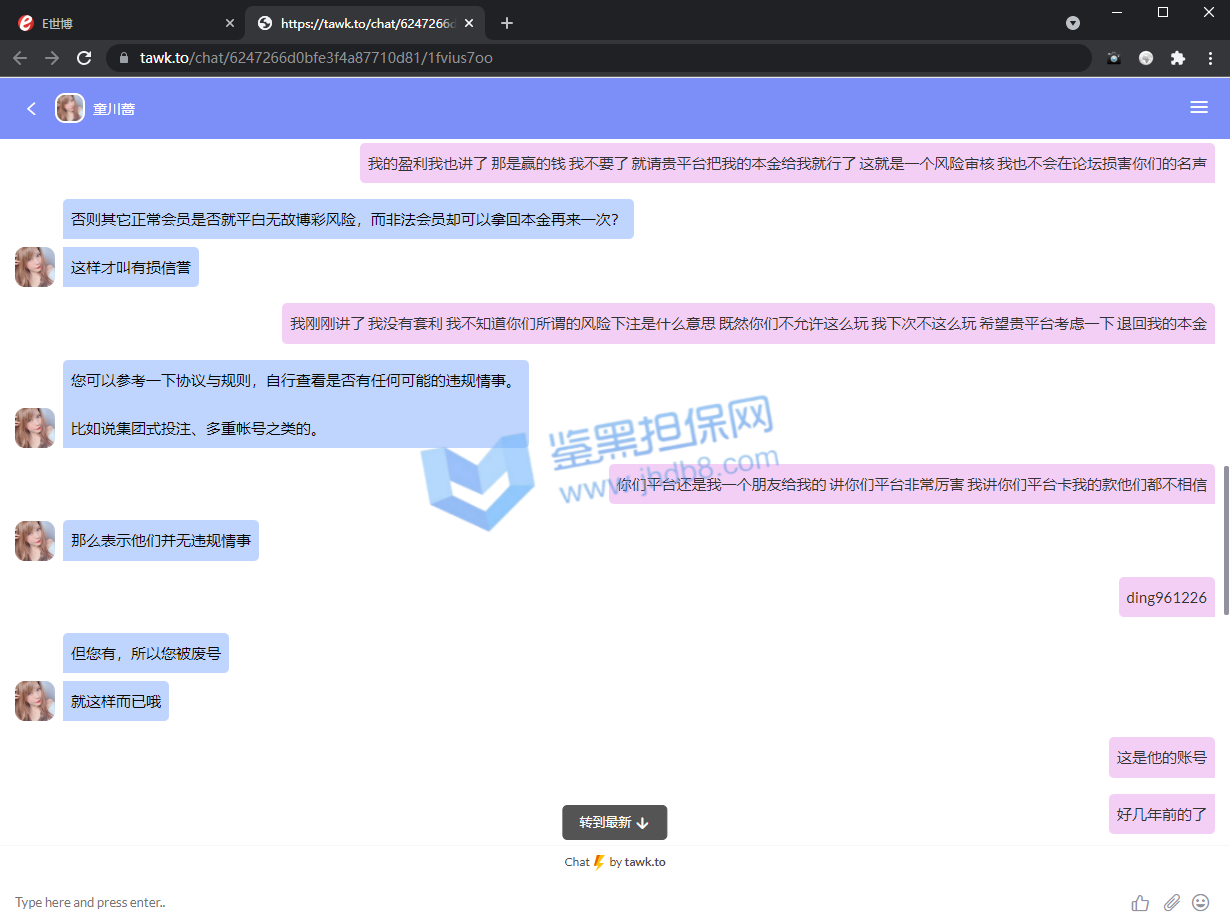Viewport: 1230px width, 921px height.
Task: Open a new browser tab
Action: tap(507, 23)
